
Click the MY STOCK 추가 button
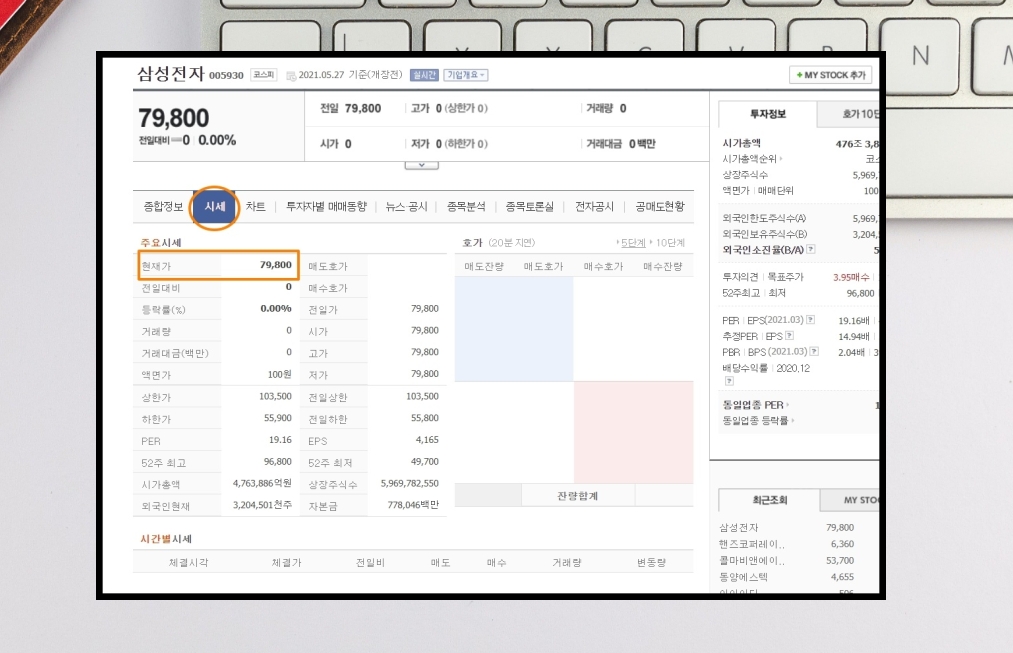[x=830, y=75]
